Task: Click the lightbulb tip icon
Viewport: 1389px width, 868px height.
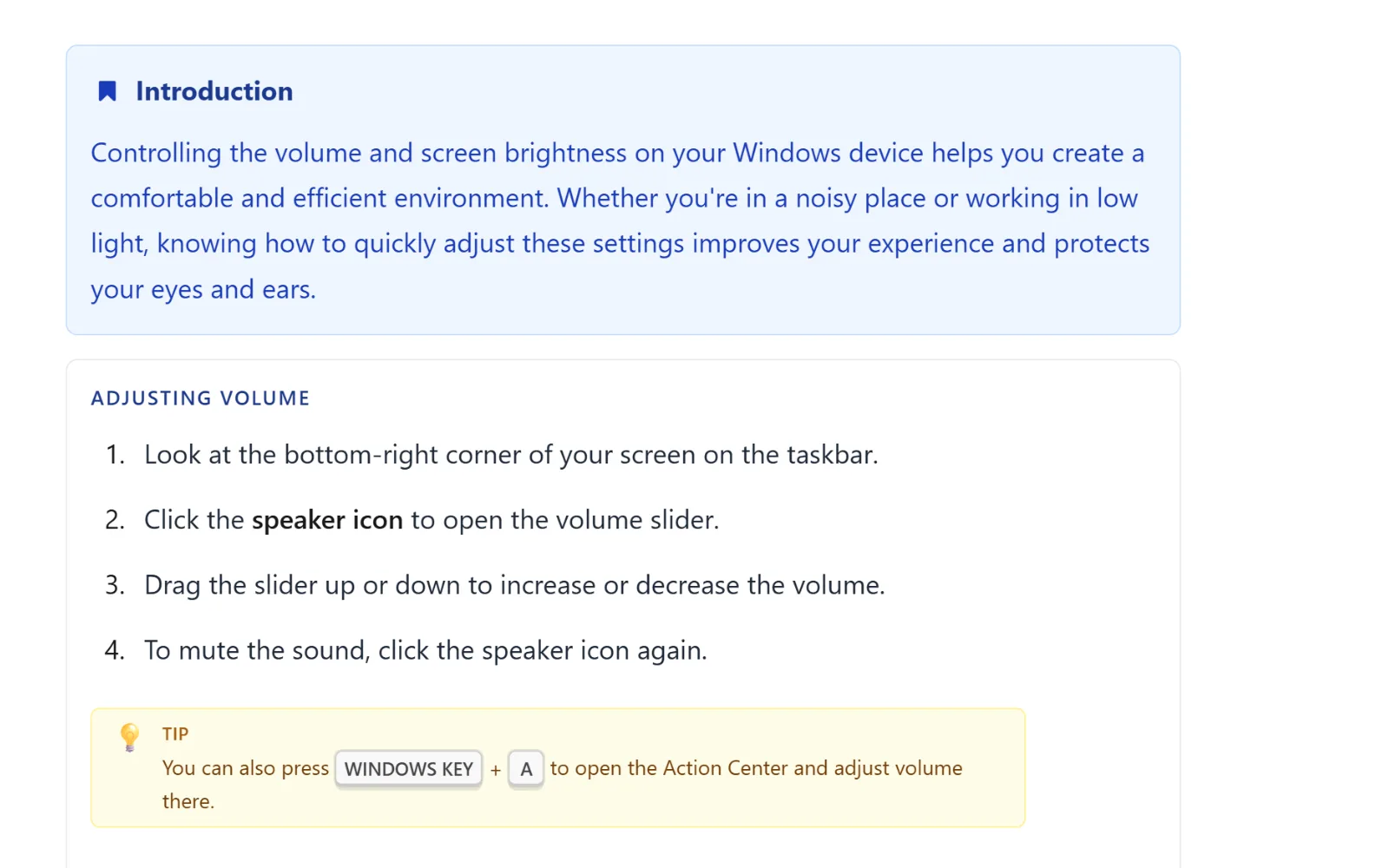Action: pos(129,737)
